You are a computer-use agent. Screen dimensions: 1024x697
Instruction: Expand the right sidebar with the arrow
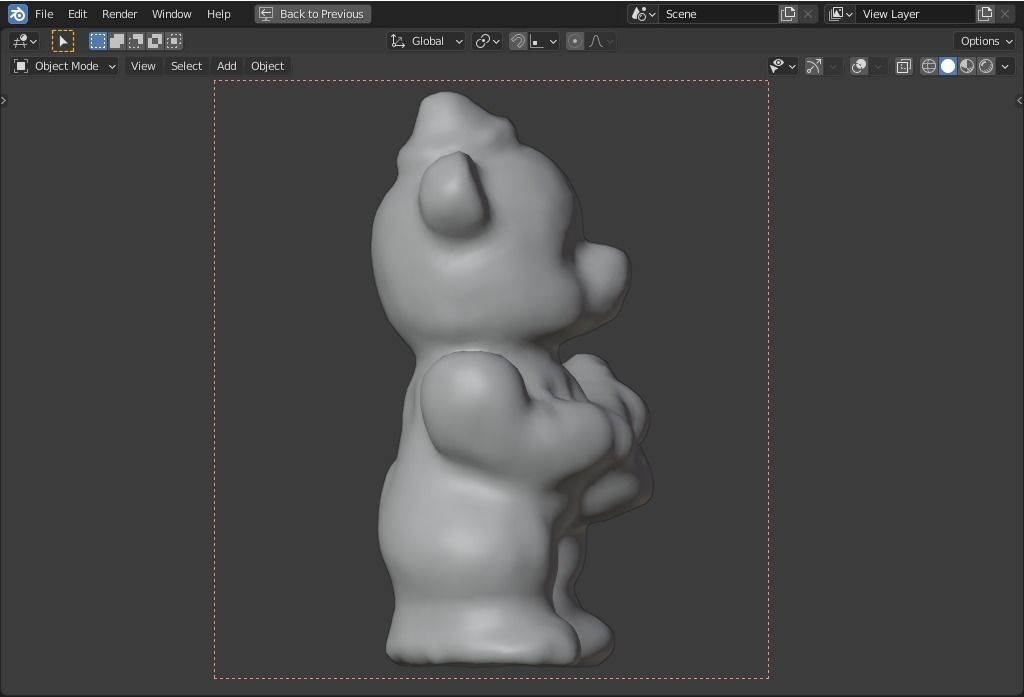pyautogui.click(x=1019, y=100)
